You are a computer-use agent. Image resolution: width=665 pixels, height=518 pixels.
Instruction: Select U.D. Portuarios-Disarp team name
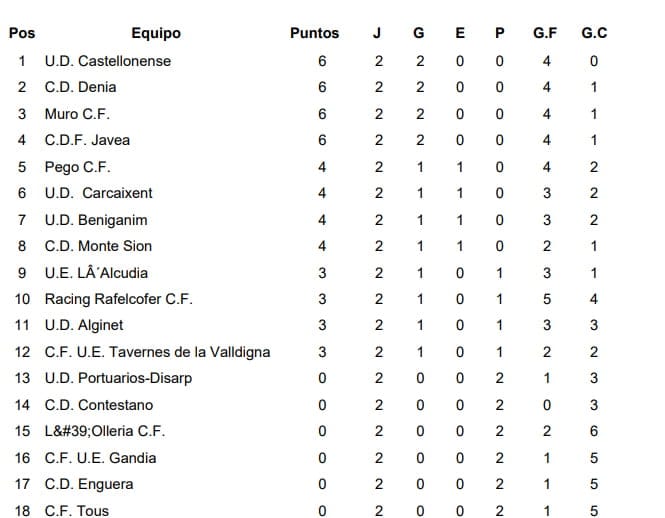point(118,378)
